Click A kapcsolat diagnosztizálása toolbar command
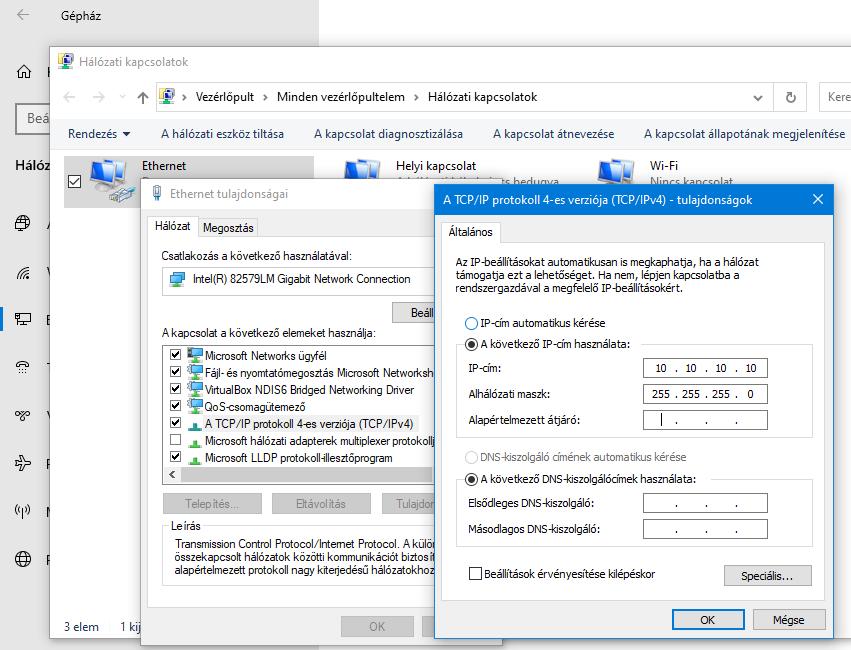Viewport: 851px width, 650px height. coord(388,134)
